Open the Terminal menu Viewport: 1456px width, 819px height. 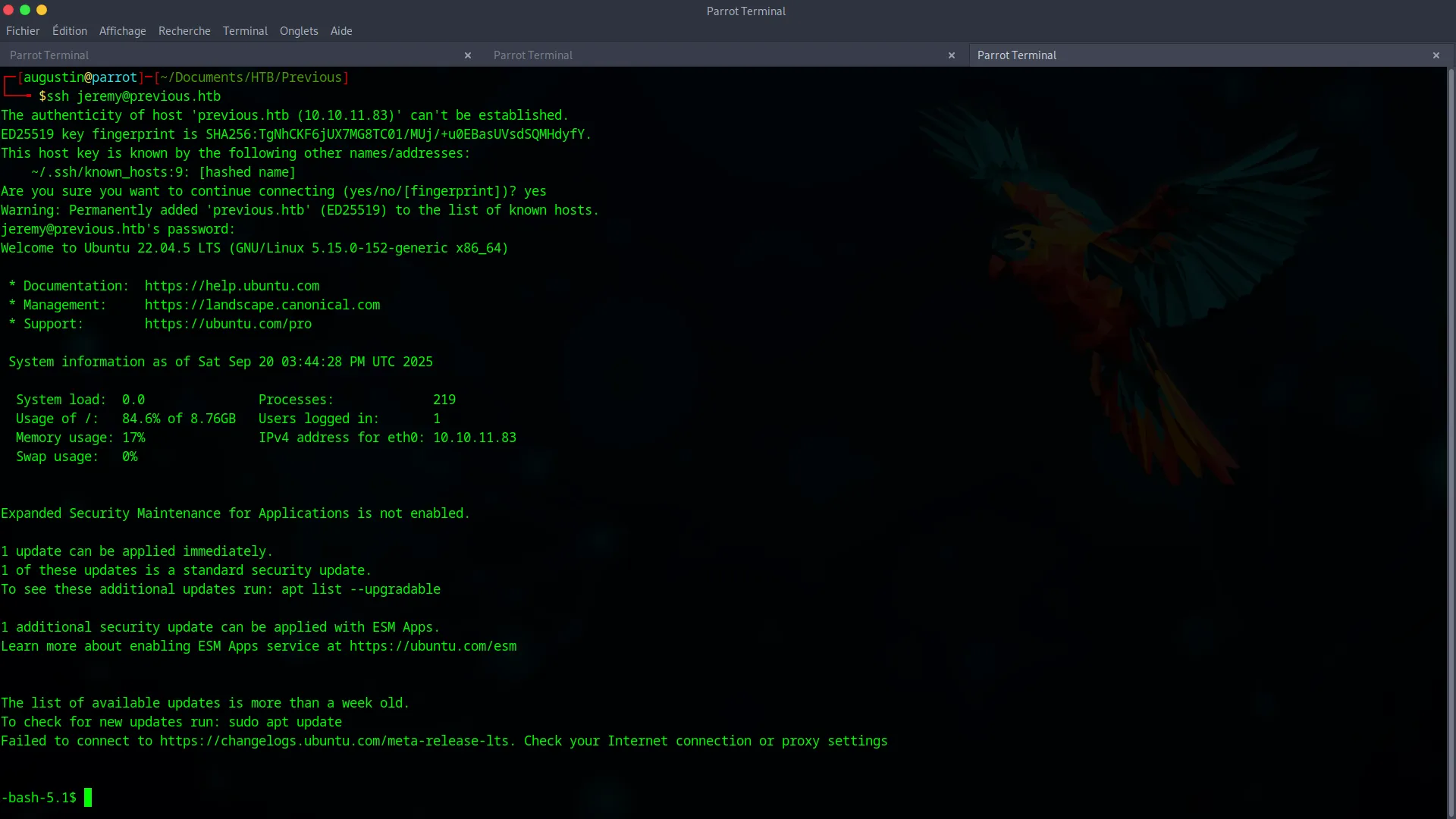245,31
